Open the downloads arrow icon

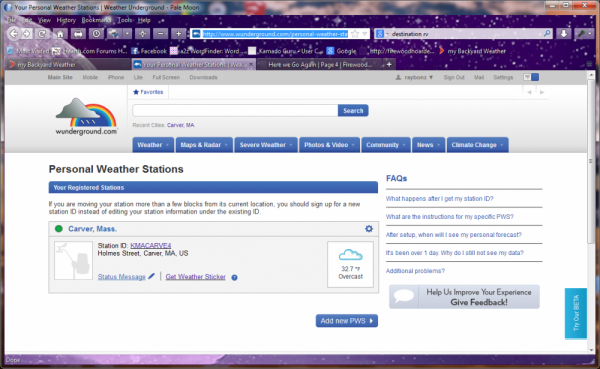(564, 34)
